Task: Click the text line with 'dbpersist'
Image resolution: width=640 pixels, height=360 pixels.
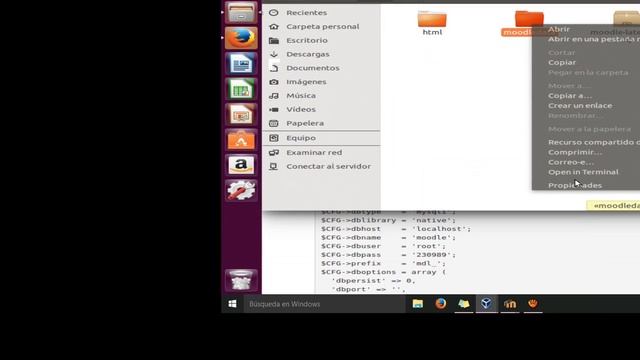Action: (x=373, y=281)
